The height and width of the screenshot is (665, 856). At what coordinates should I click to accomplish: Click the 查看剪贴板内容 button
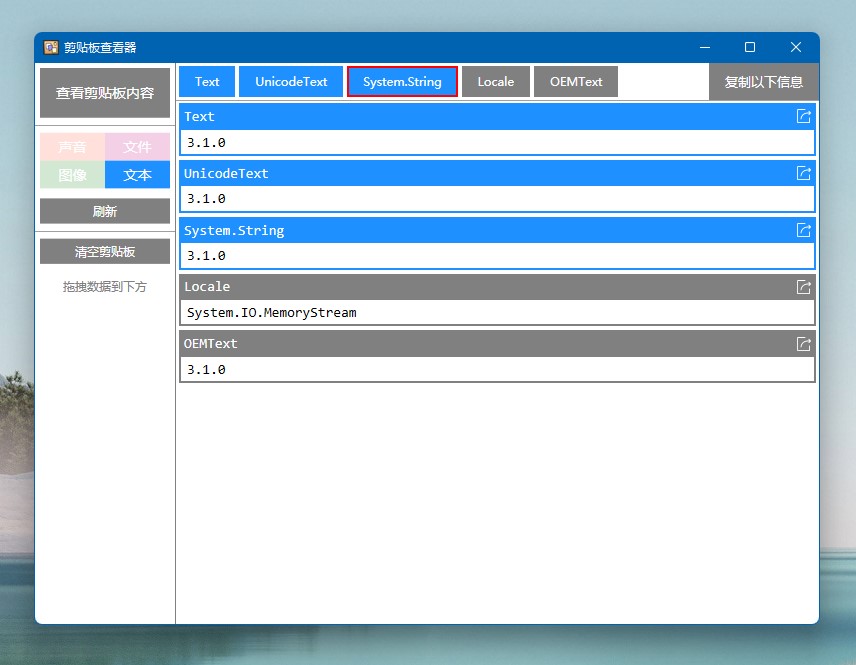click(105, 93)
